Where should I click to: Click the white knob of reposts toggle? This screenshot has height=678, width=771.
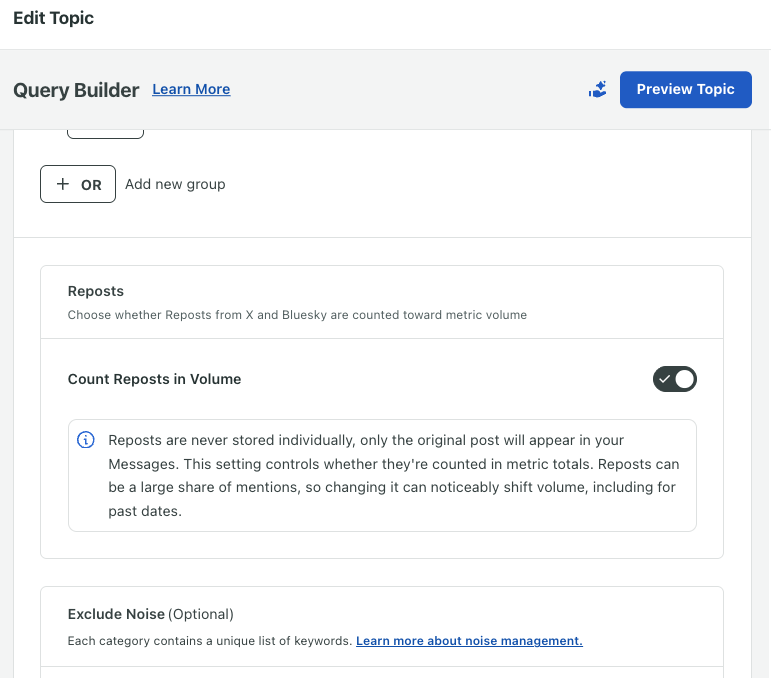tap(684, 379)
